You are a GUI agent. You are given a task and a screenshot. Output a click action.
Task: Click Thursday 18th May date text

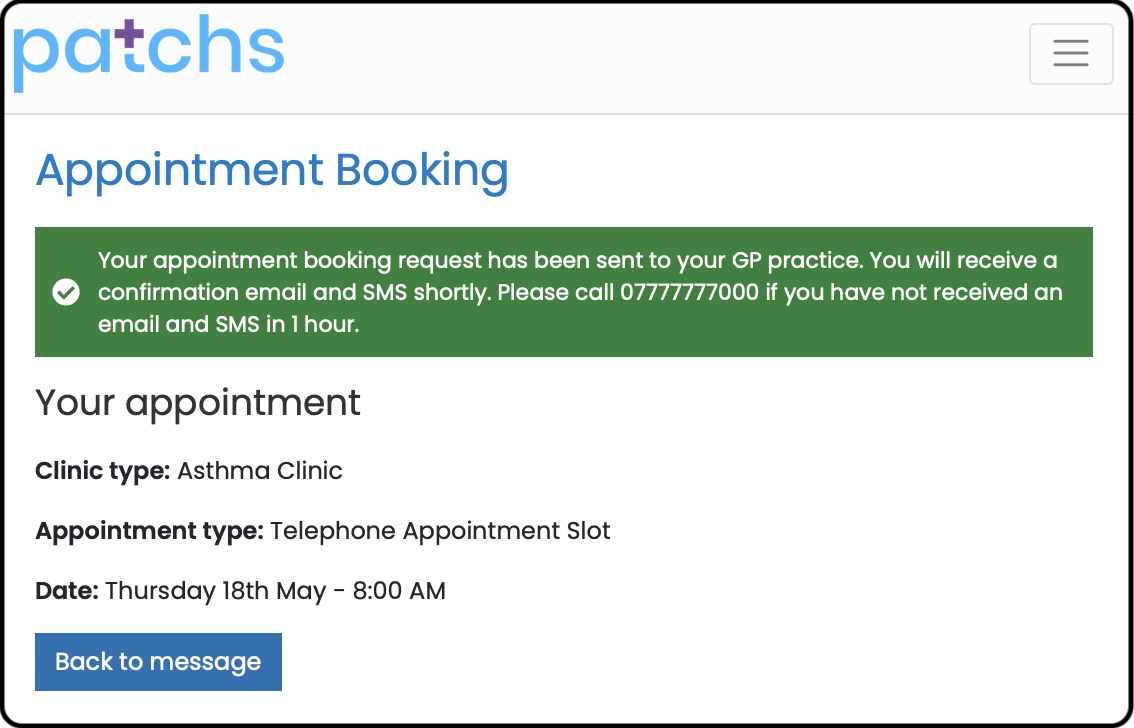[x=216, y=591]
